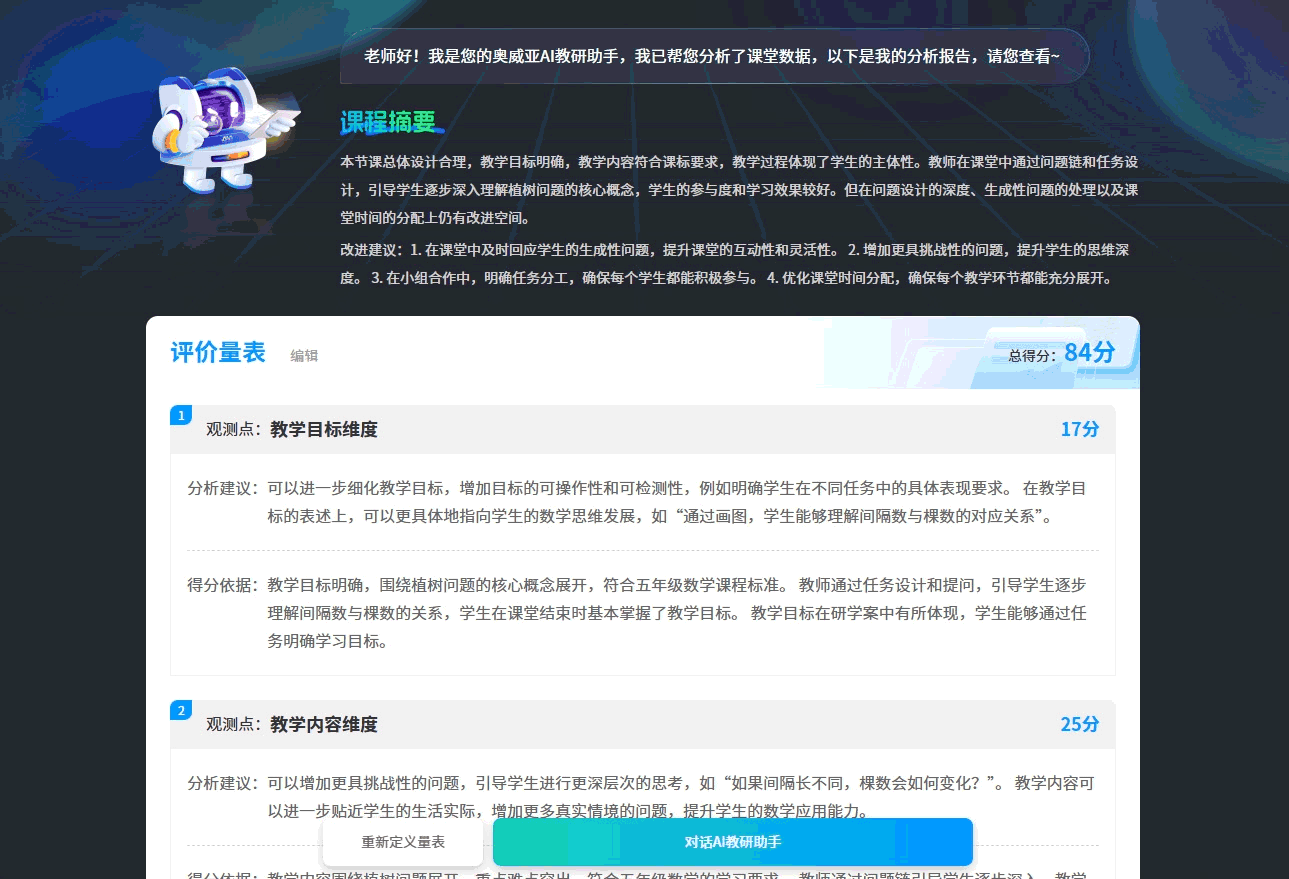Click the 对话AI教研助手 button
This screenshot has height=879, width=1289.
[730, 842]
